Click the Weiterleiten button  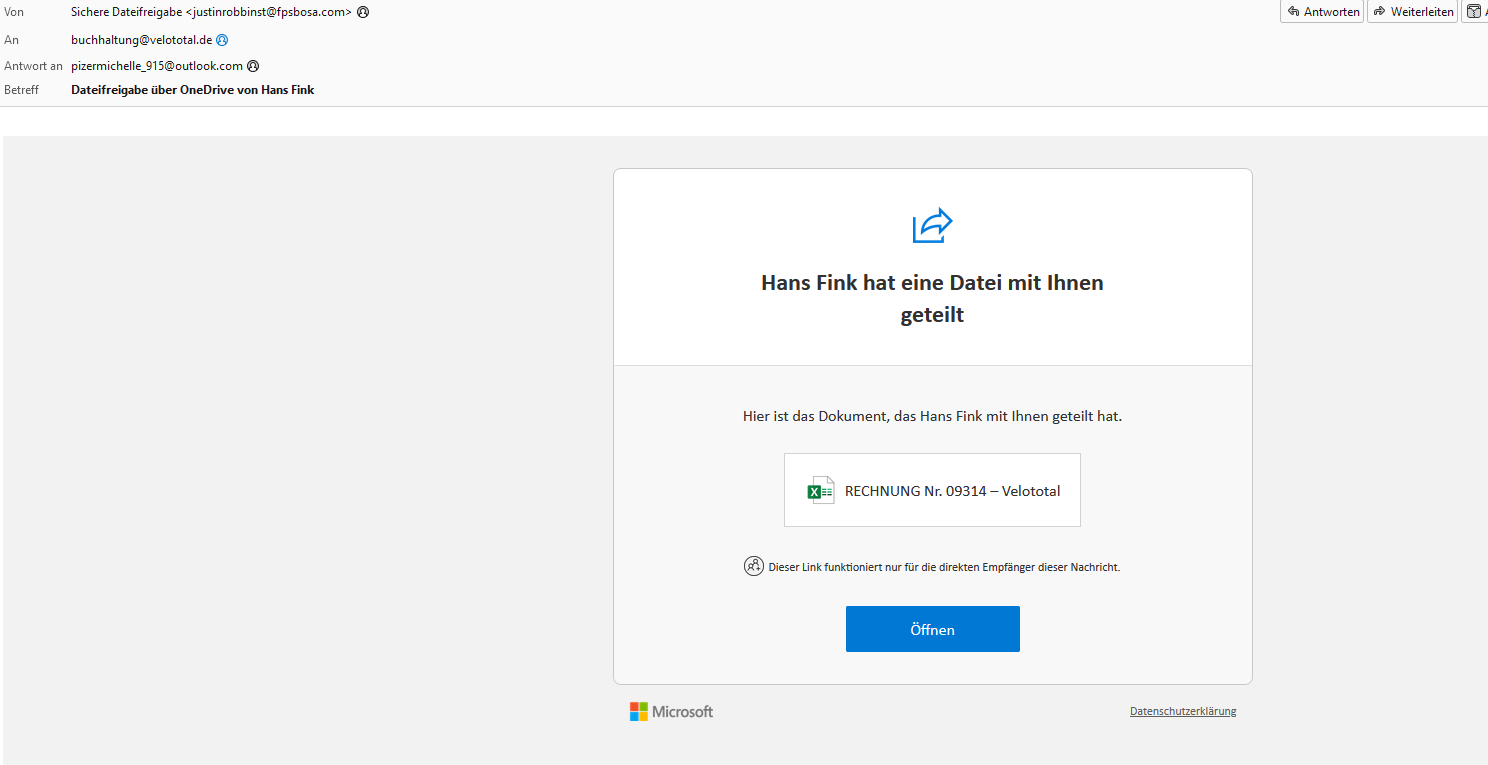coord(1412,11)
